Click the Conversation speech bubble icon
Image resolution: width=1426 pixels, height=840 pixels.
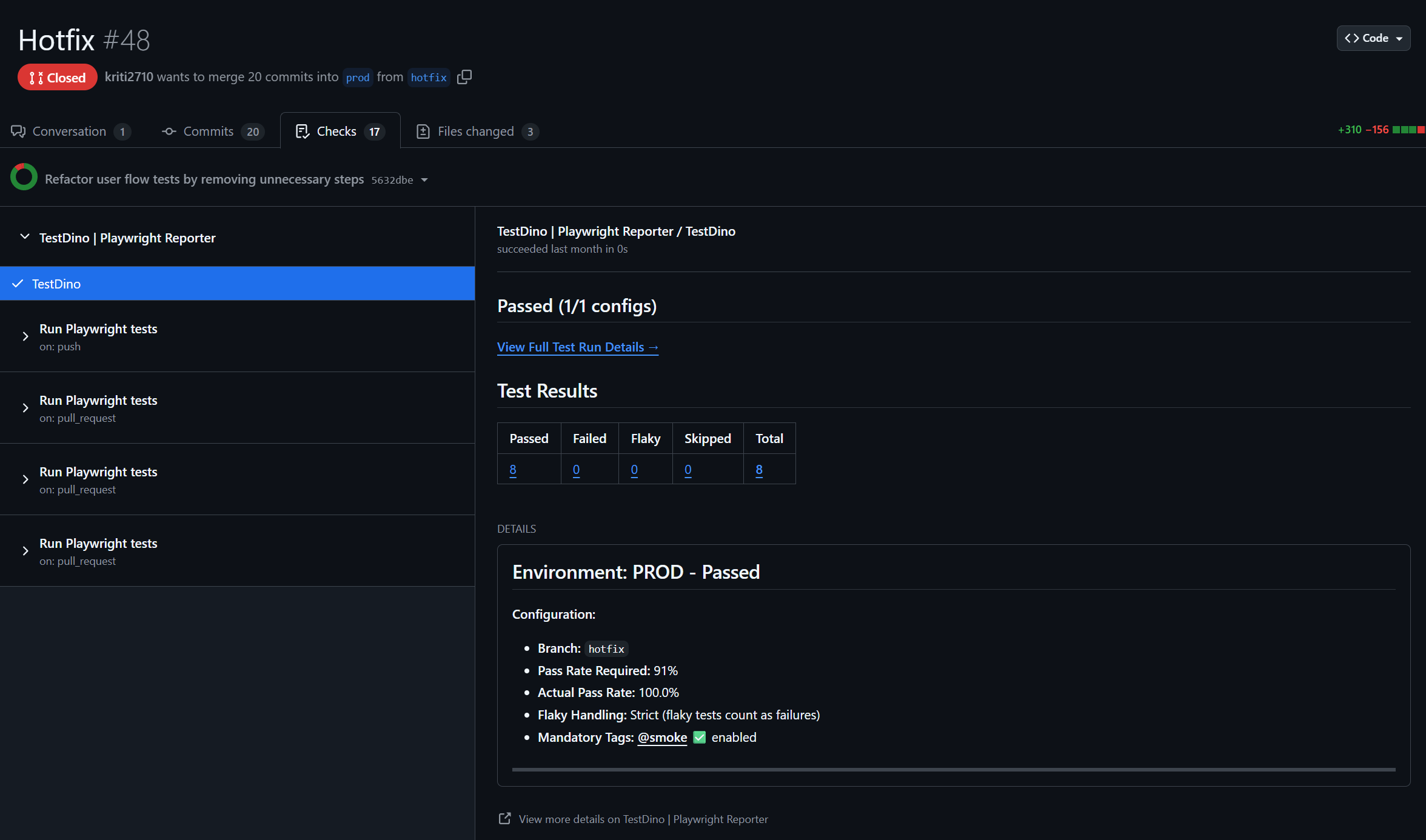click(x=18, y=131)
